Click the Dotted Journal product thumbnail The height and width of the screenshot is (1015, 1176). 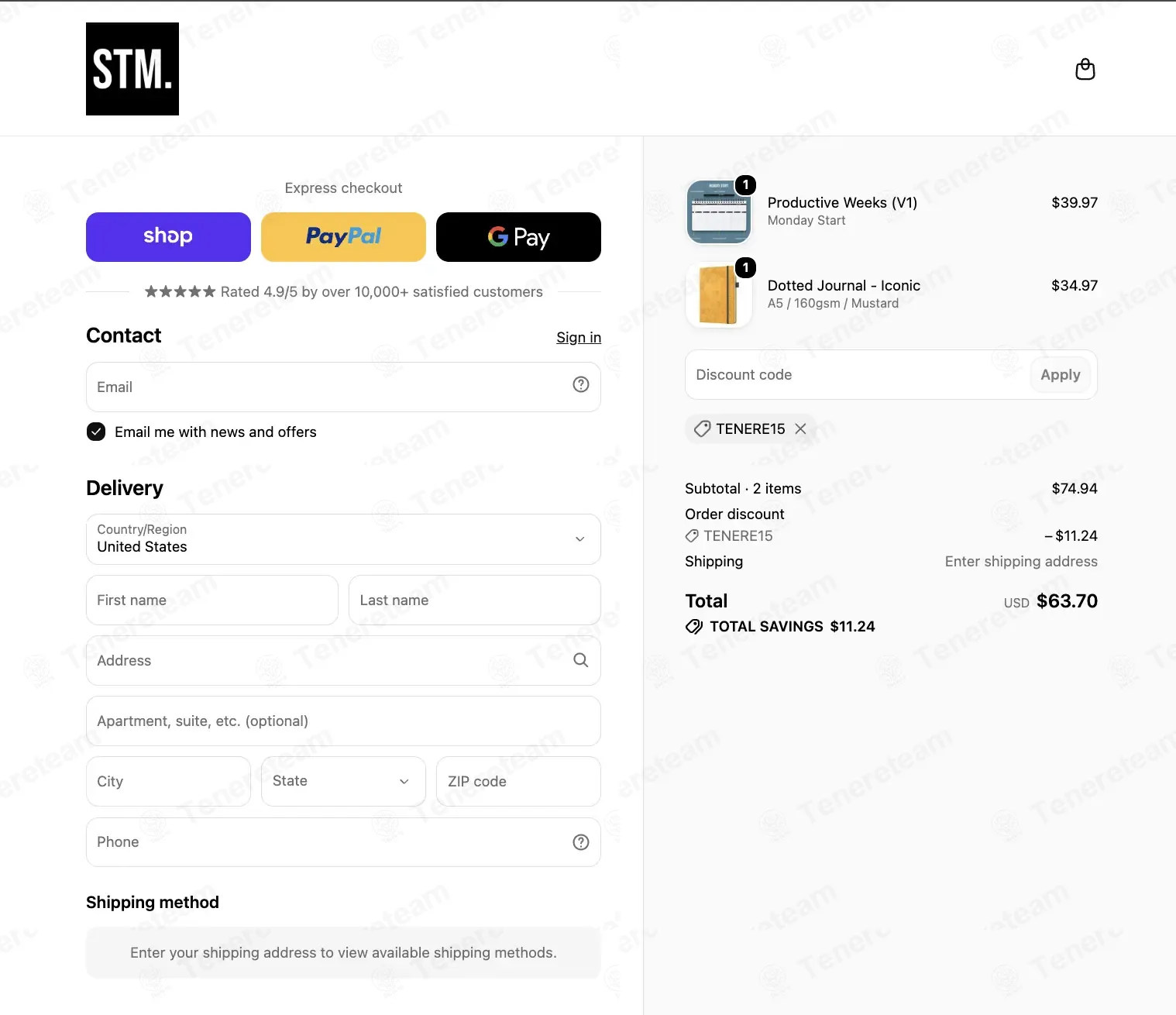[x=719, y=294]
